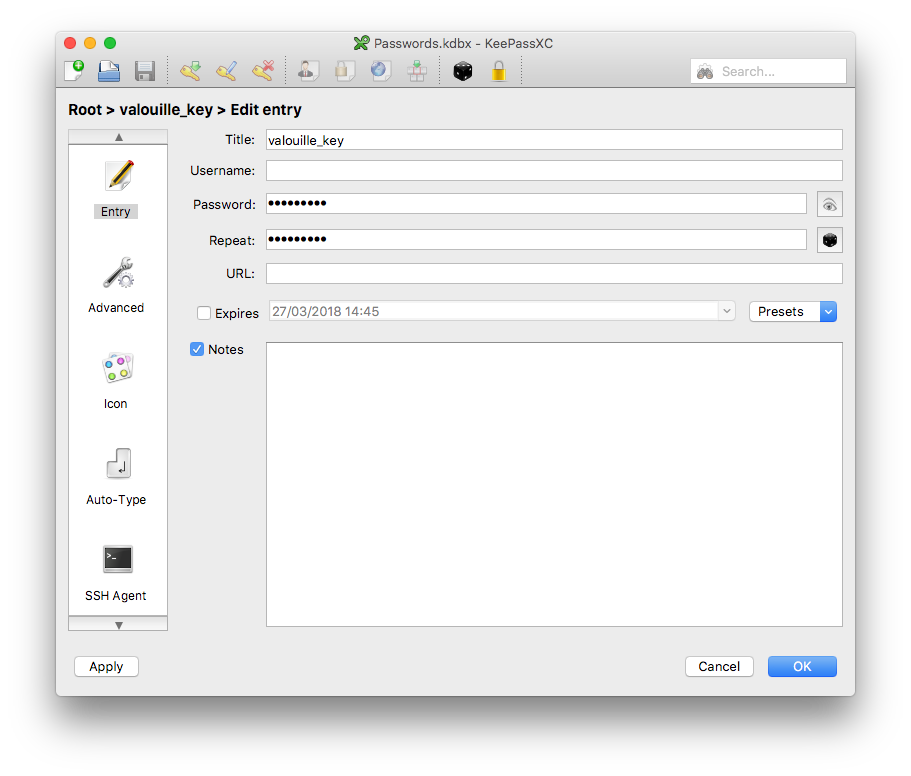
Task: Click the Open database toolbar icon
Action: pyautogui.click(x=109, y=71)
